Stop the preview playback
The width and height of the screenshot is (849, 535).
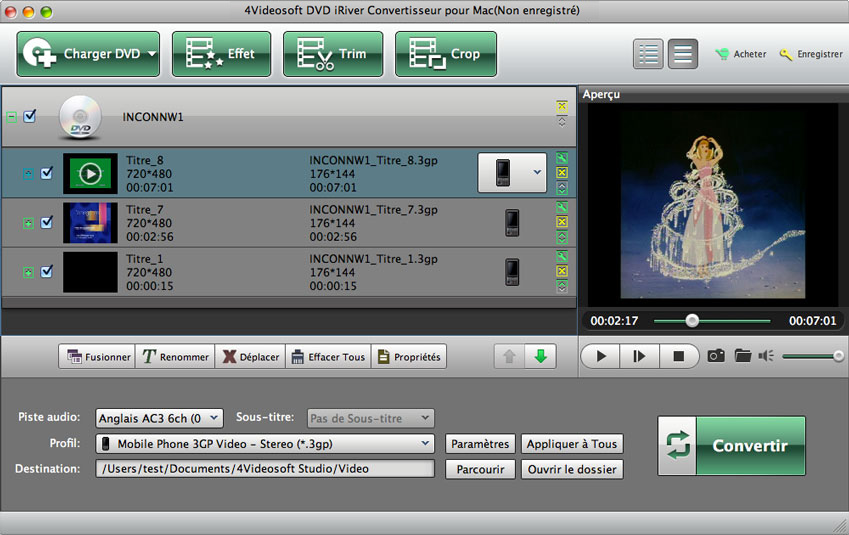[x=678, y=356]
